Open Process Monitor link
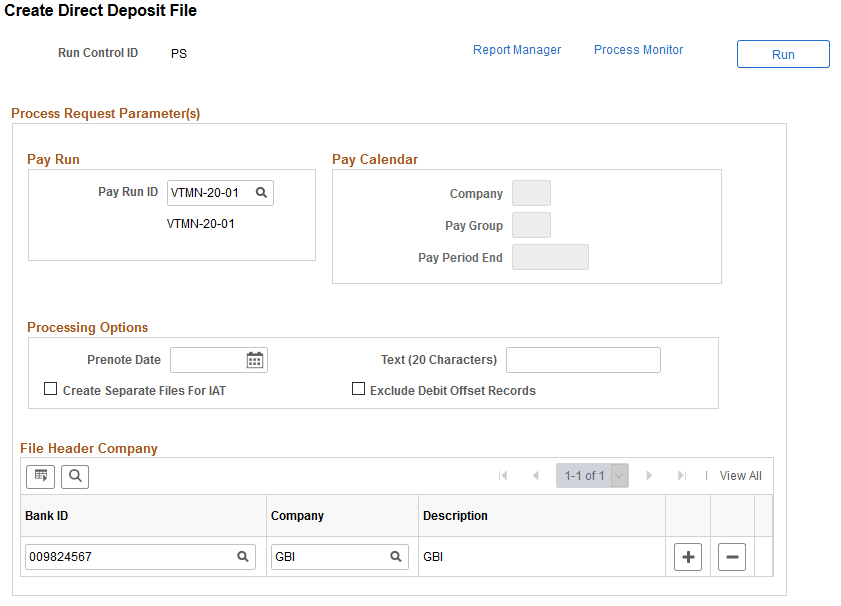This screenshot has height=606, width=841. click(638, 50)
